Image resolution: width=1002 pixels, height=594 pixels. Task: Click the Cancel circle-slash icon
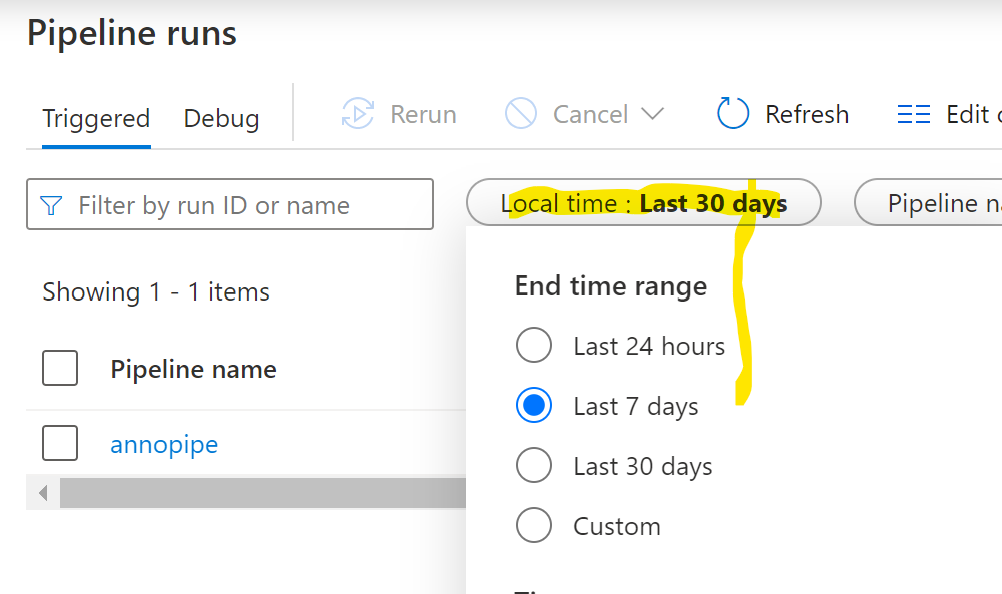(521, 114)
